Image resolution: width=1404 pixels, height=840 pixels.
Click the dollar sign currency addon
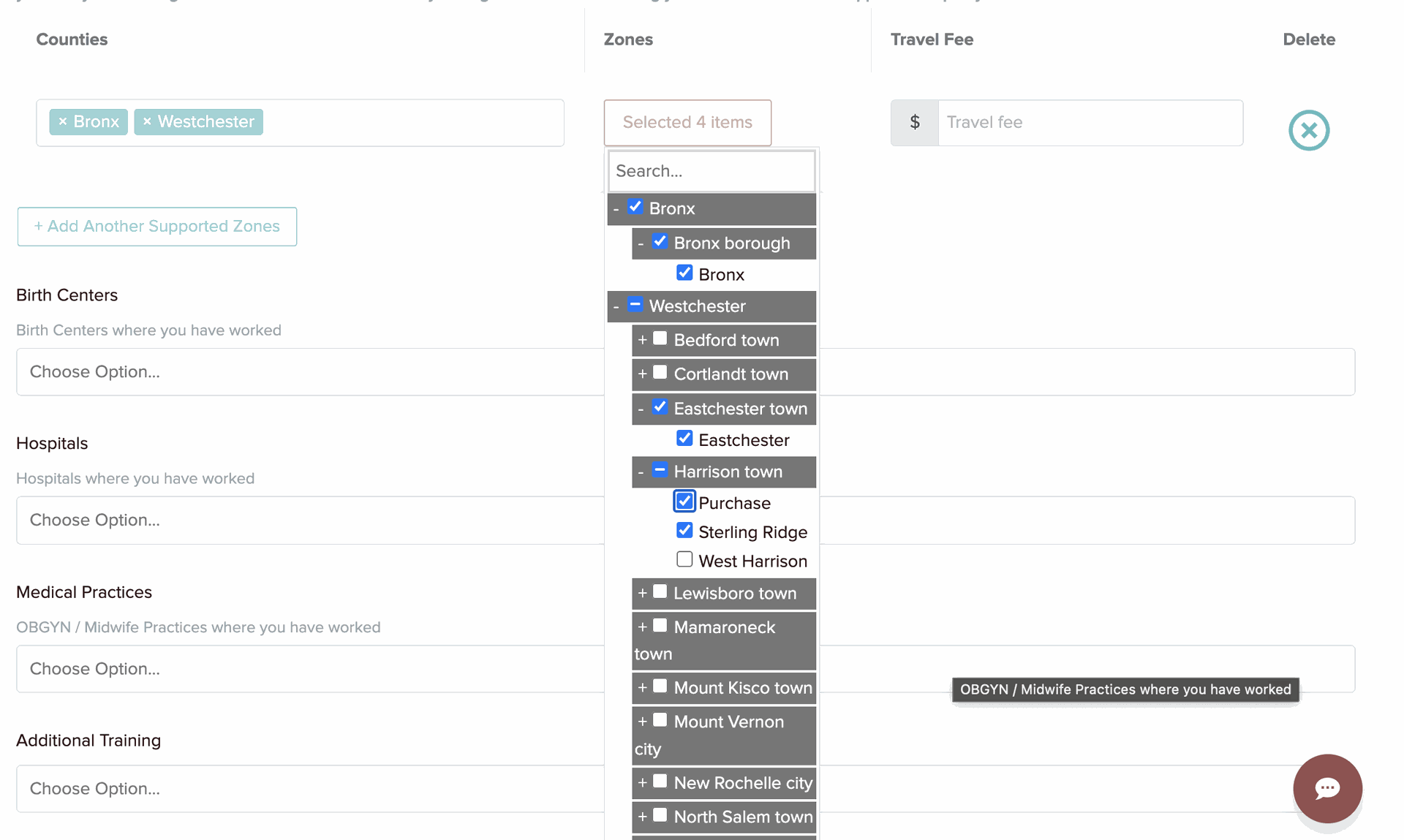(x=914, y=122)
